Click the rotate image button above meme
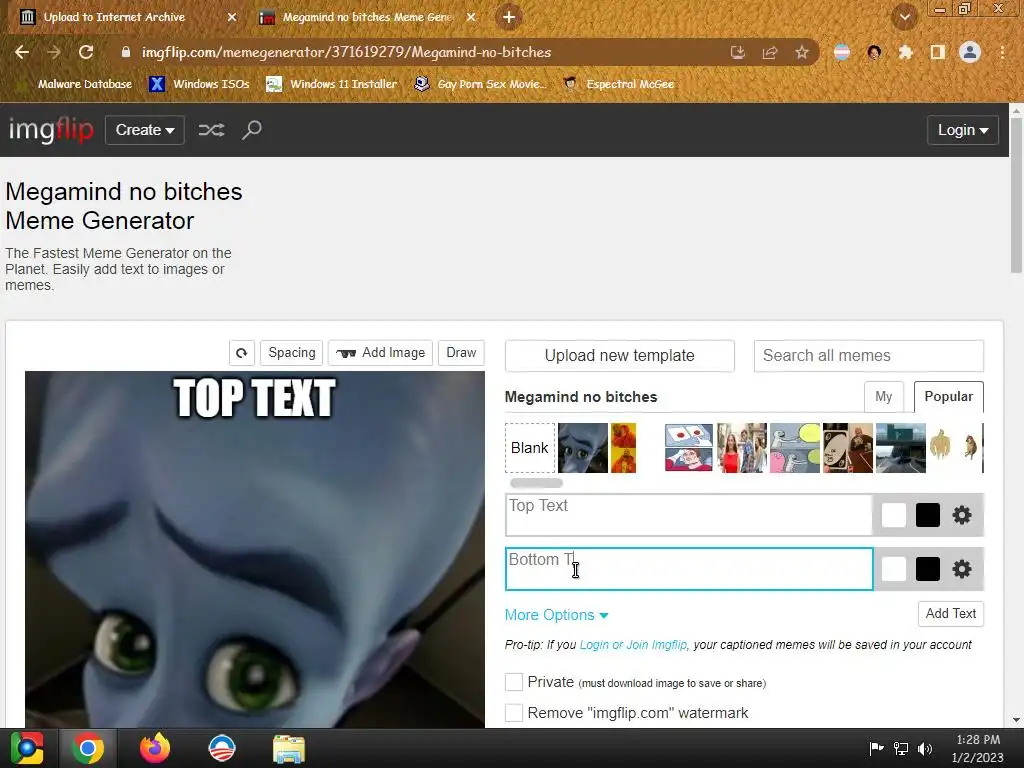1024x768 pixels. pos(242,353)
